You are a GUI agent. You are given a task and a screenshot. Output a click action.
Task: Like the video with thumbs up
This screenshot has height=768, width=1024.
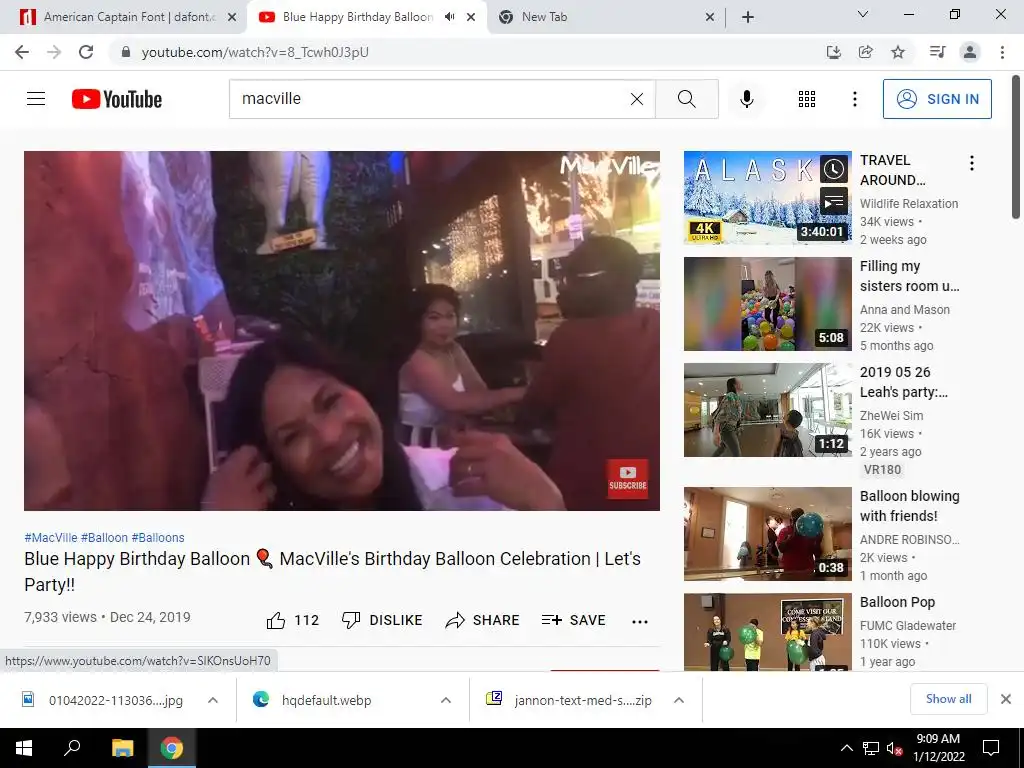point(293,620)
